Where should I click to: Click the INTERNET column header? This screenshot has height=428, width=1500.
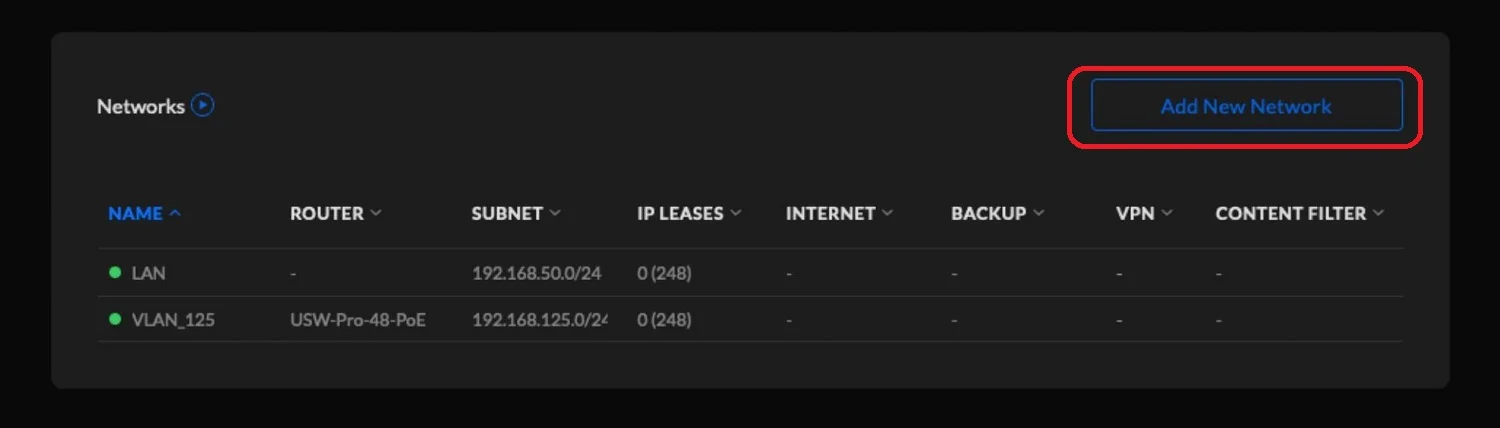pos(830,213)
